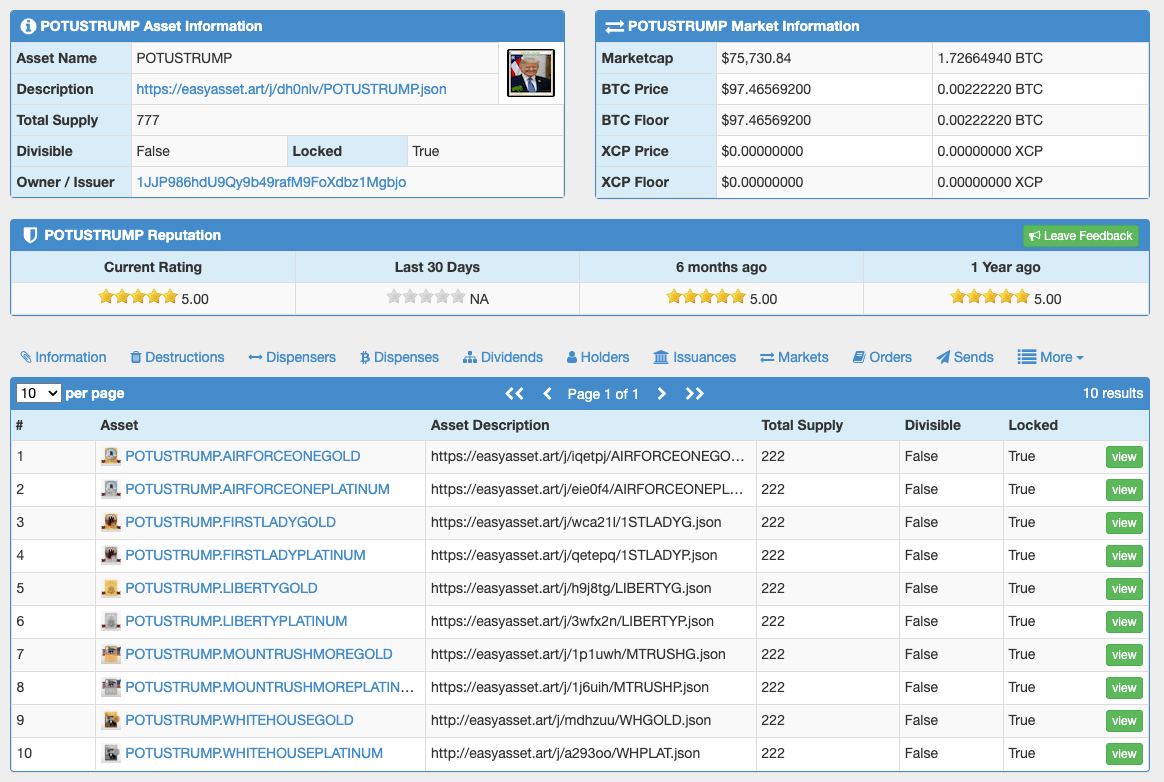The image size is (1164, 782).
Task: Click the FIRSTLADYGOLD asset icon
Action: (x=111, y=522)
